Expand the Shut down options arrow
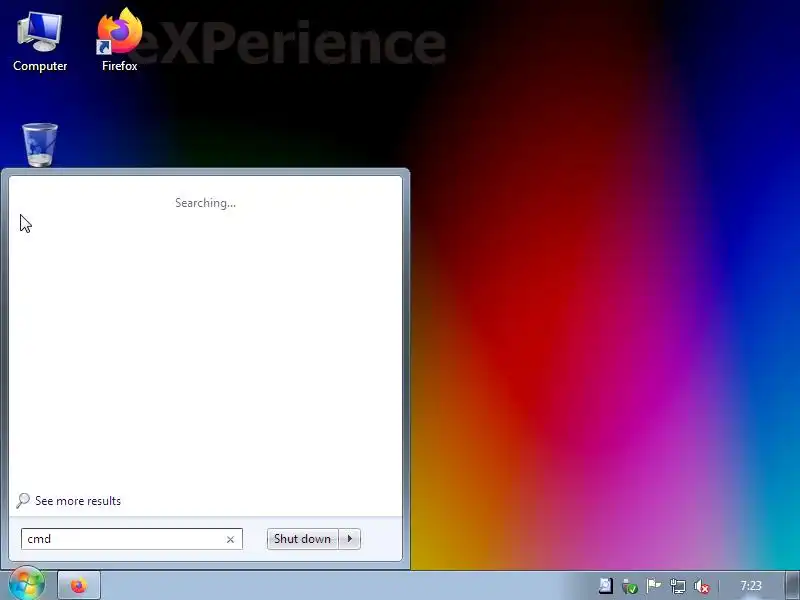 [349, 539]
